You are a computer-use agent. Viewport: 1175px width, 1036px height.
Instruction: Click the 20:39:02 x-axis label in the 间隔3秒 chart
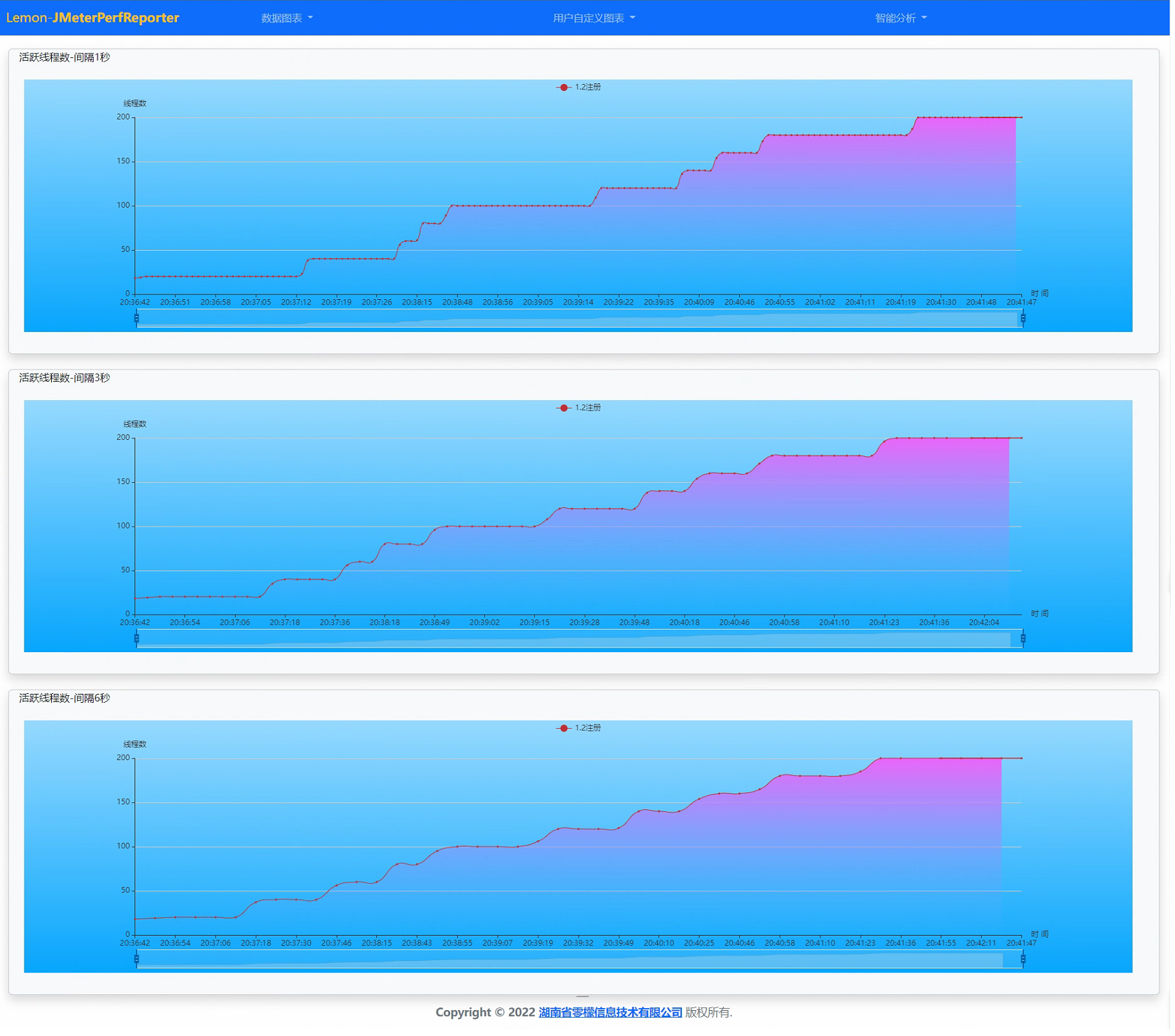pyautogui.click(x=484, y=622)
